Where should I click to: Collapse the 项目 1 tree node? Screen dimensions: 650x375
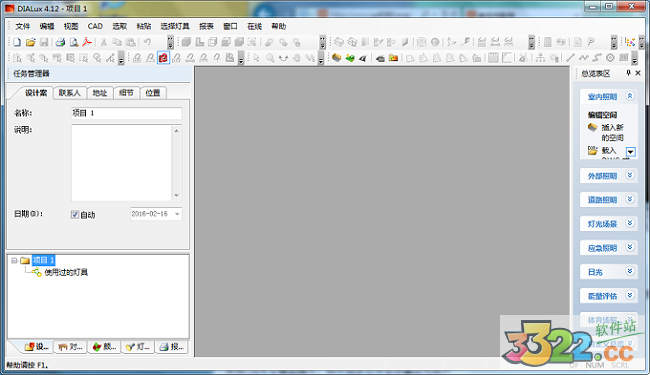pos(14,261)
